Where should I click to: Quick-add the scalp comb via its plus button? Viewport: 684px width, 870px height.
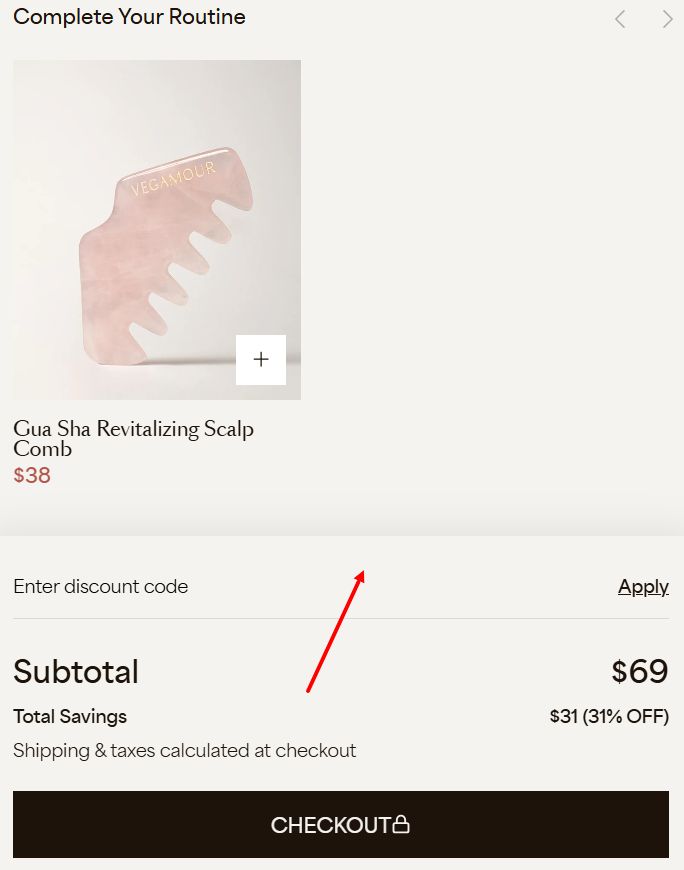[x=261, y=359]
